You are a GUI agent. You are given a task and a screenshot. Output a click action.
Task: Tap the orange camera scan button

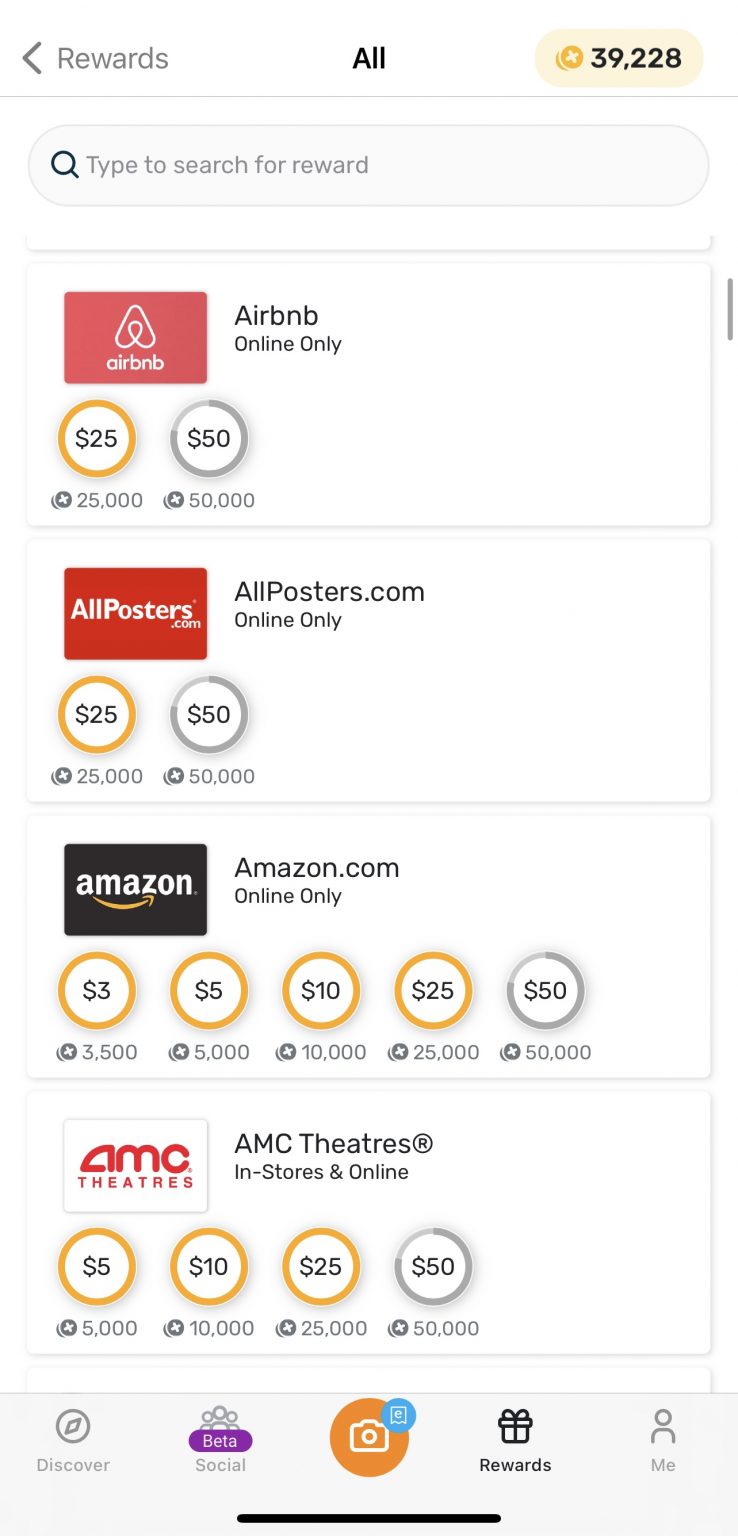[x=369, y=1437]
